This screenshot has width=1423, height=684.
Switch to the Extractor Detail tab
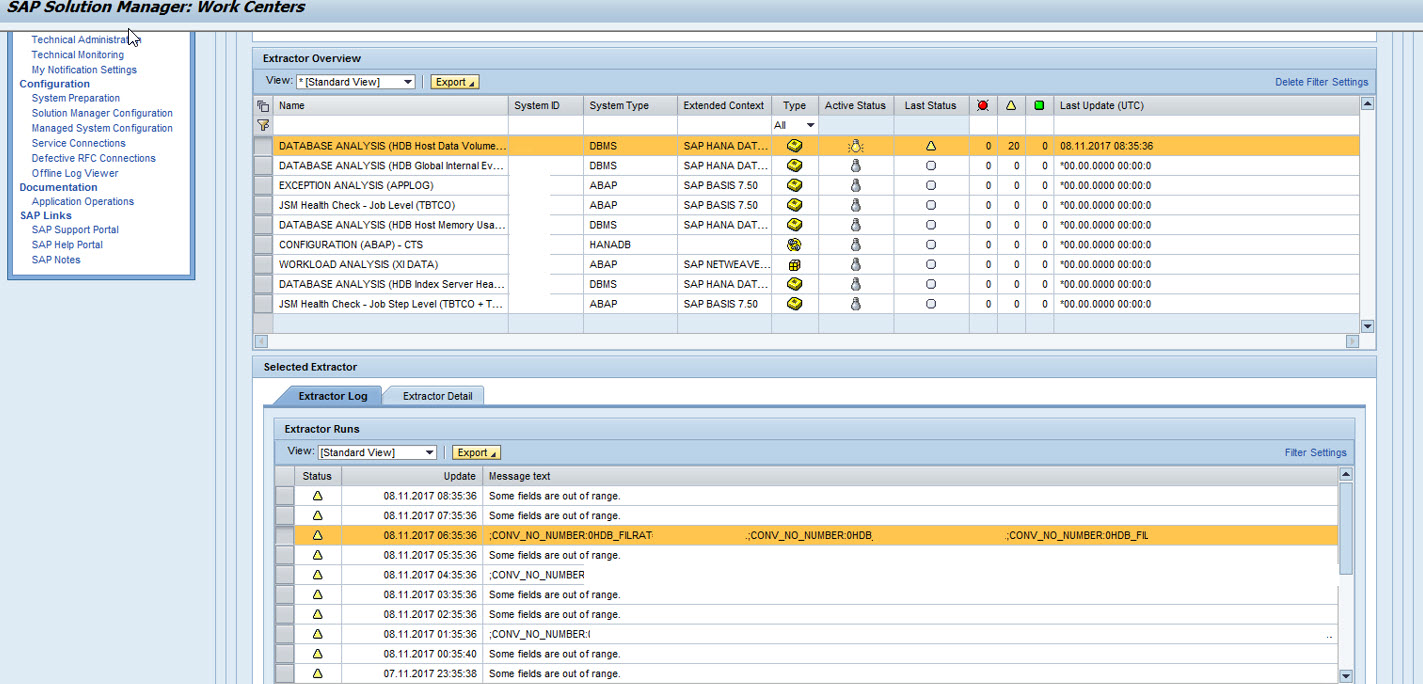(437, 396)
